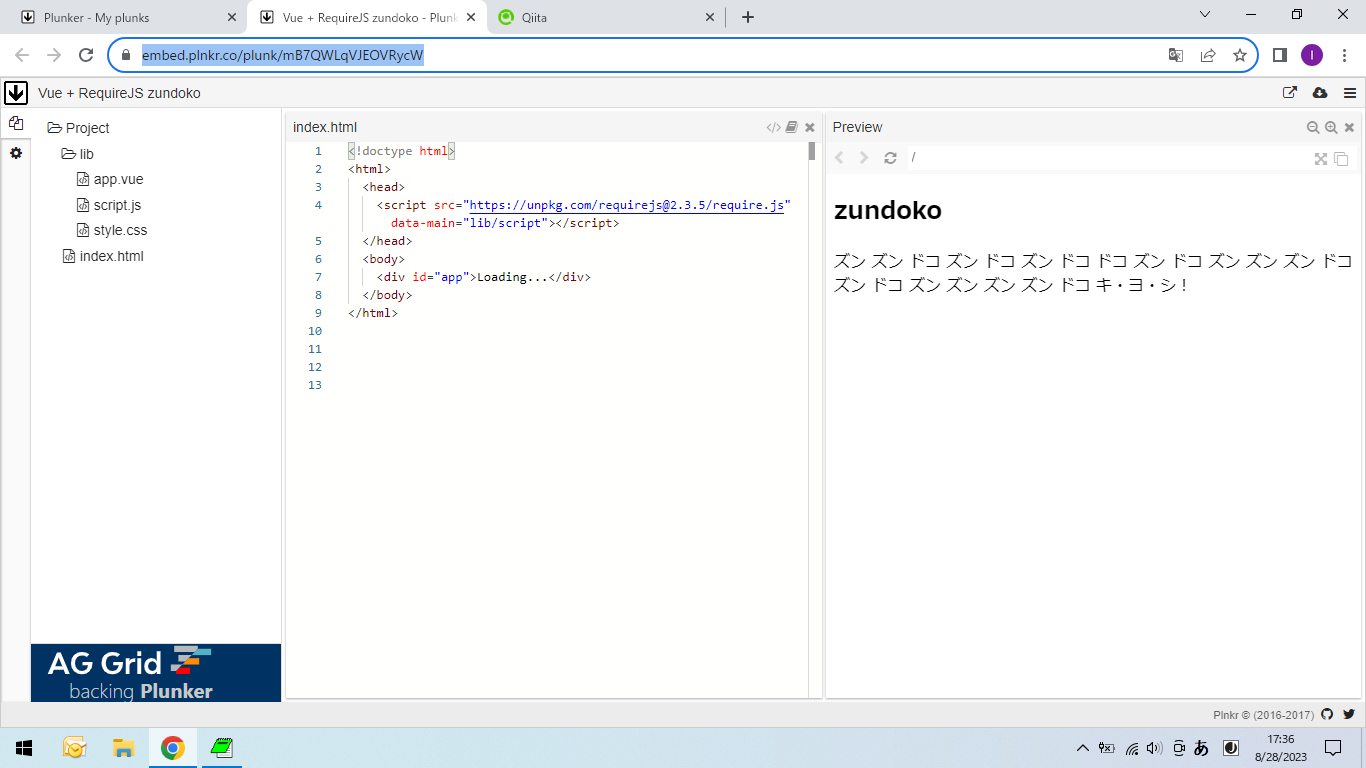The width and height of the screenshot is (1366, 768).
Task: Open the Chrome profile avatar
Action: tap(1311, 55)
